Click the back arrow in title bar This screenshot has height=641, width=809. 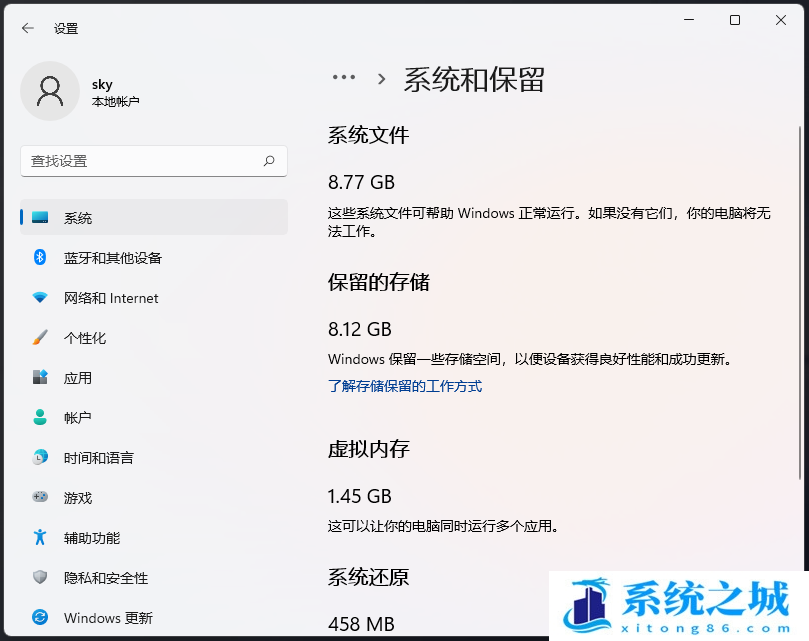pyautogui.click(x=28, y=29)
